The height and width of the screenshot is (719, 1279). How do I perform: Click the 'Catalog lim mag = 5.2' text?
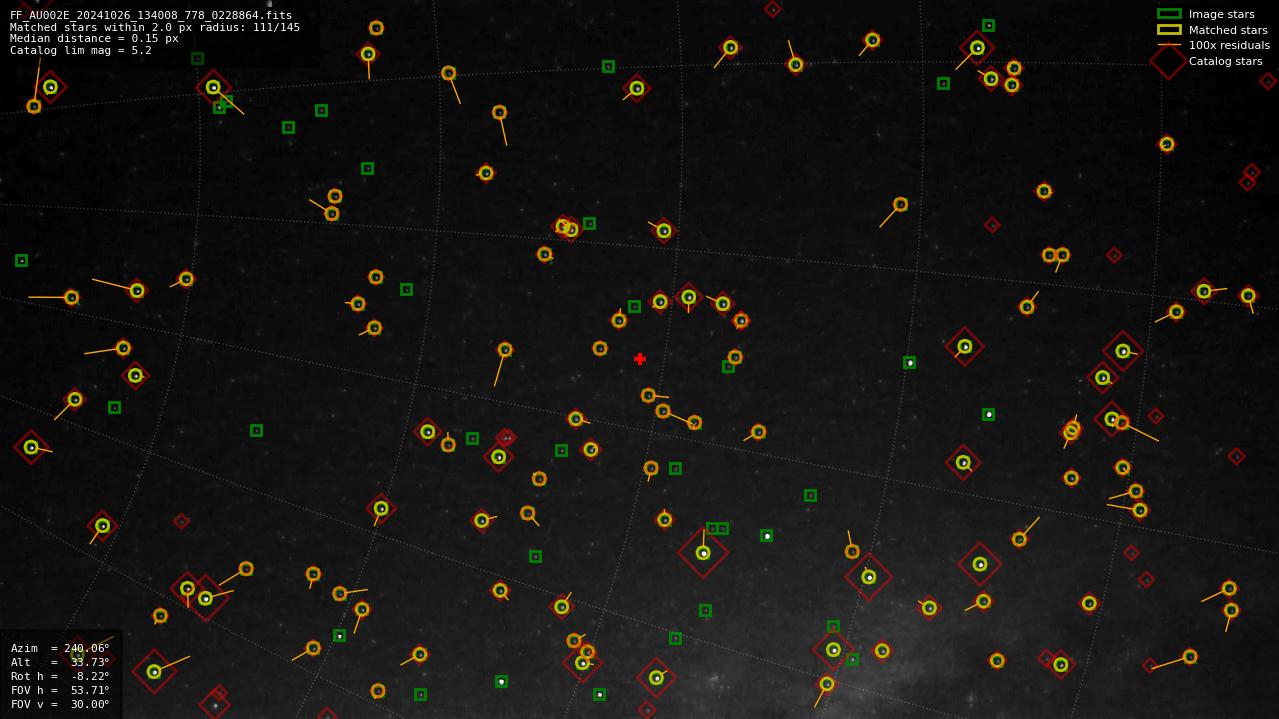click(x=81, y=50)
